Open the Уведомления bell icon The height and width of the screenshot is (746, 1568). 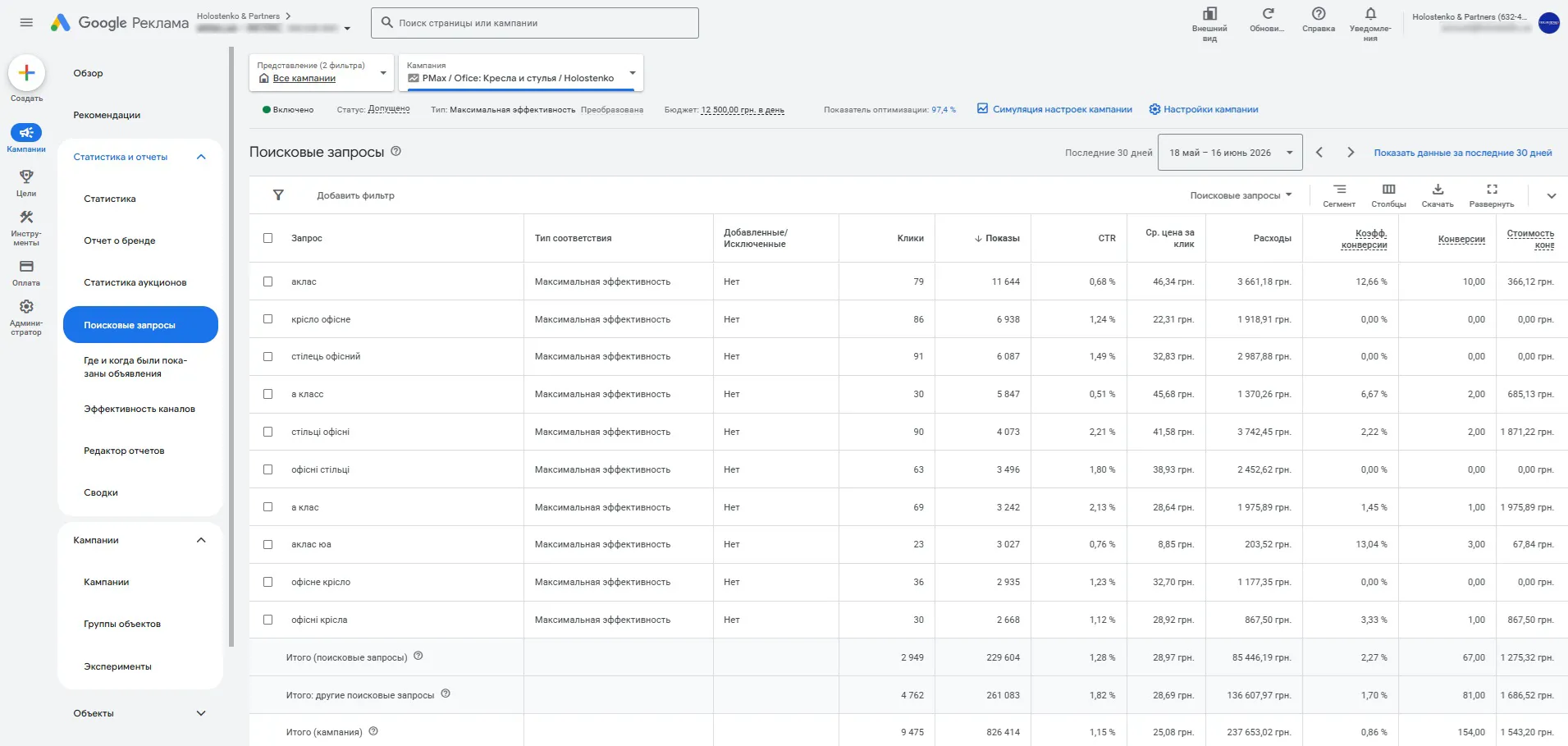tap(1370, 14)
